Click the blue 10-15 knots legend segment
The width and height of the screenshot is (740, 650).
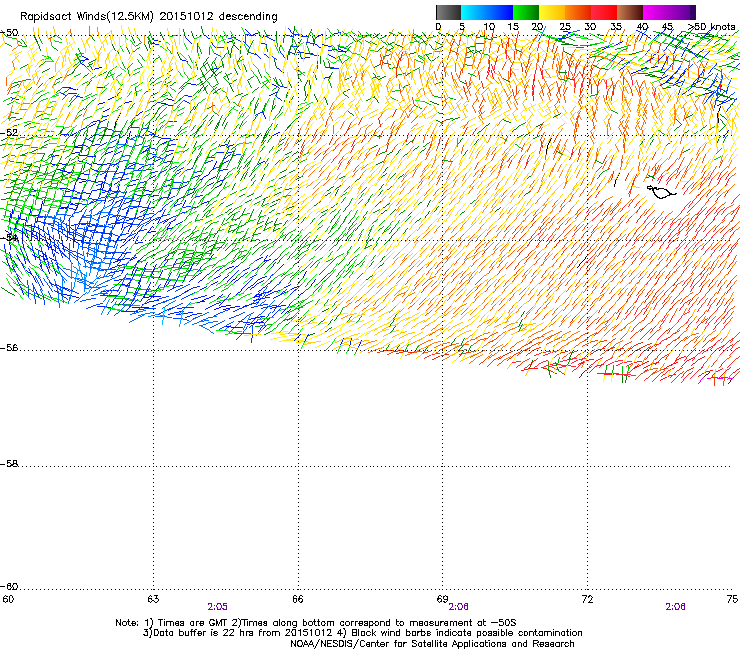(x=500, y=12)
